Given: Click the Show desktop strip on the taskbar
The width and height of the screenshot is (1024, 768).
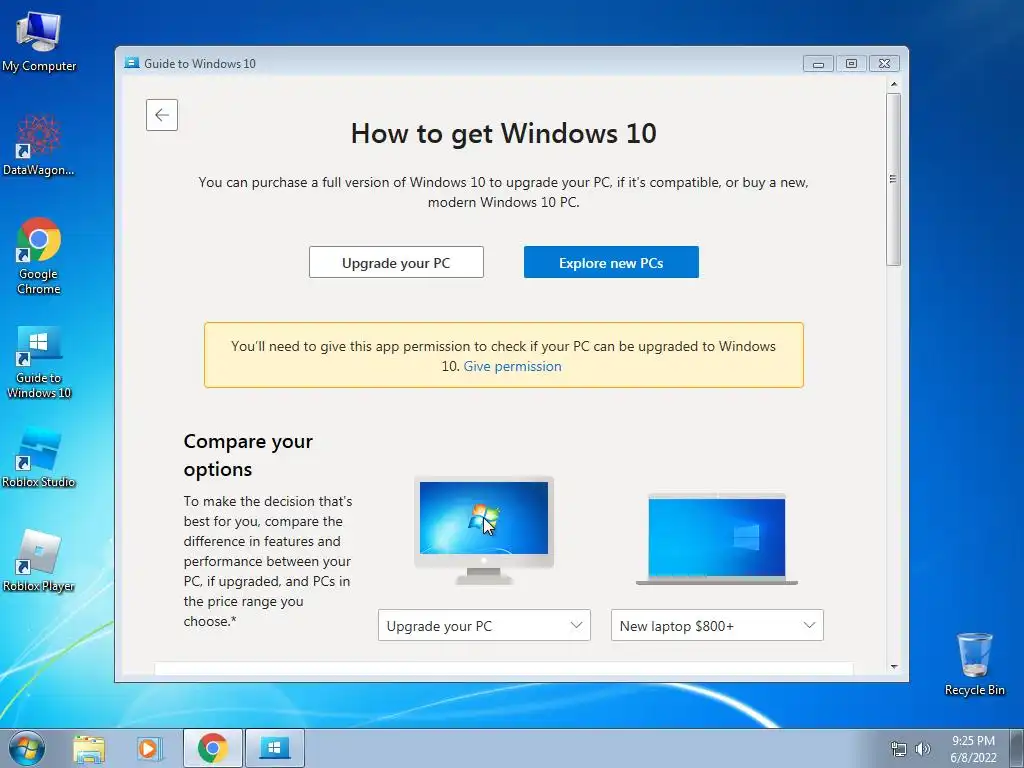Looking at the screenshot, I should [x=1017, y=749].
